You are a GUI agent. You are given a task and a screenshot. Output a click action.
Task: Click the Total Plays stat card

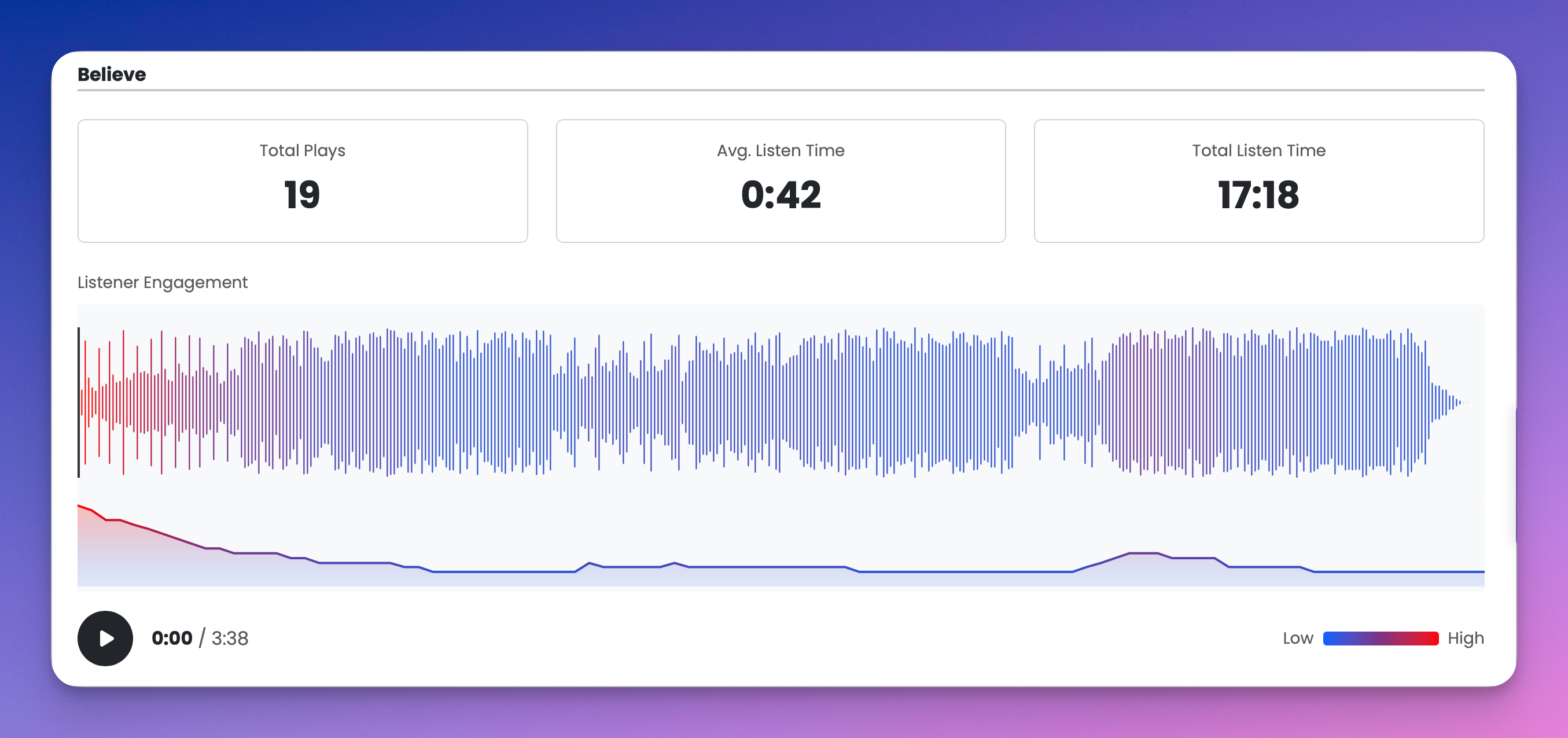(302, 180)
